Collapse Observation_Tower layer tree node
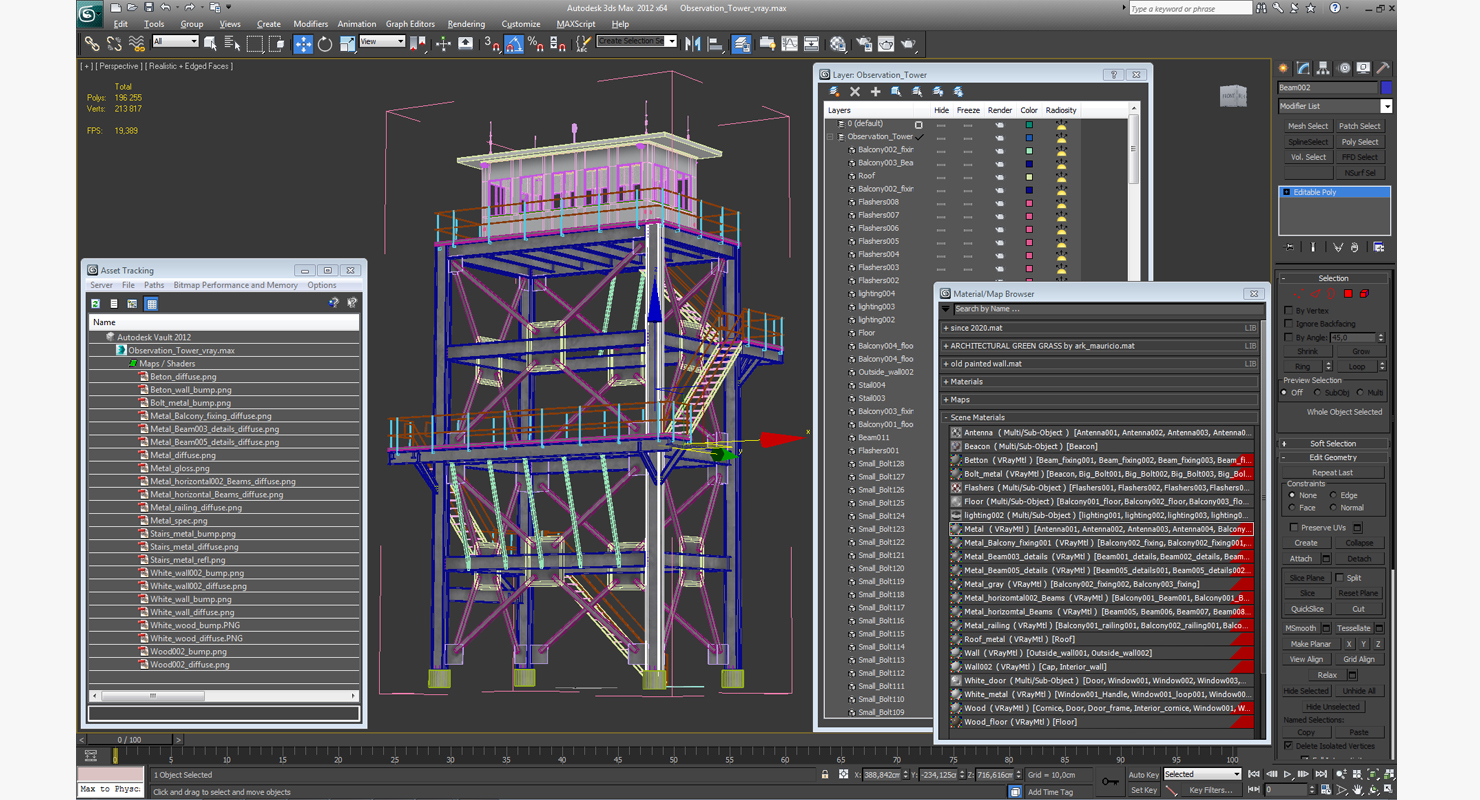1480x800 pixels. 830,137
